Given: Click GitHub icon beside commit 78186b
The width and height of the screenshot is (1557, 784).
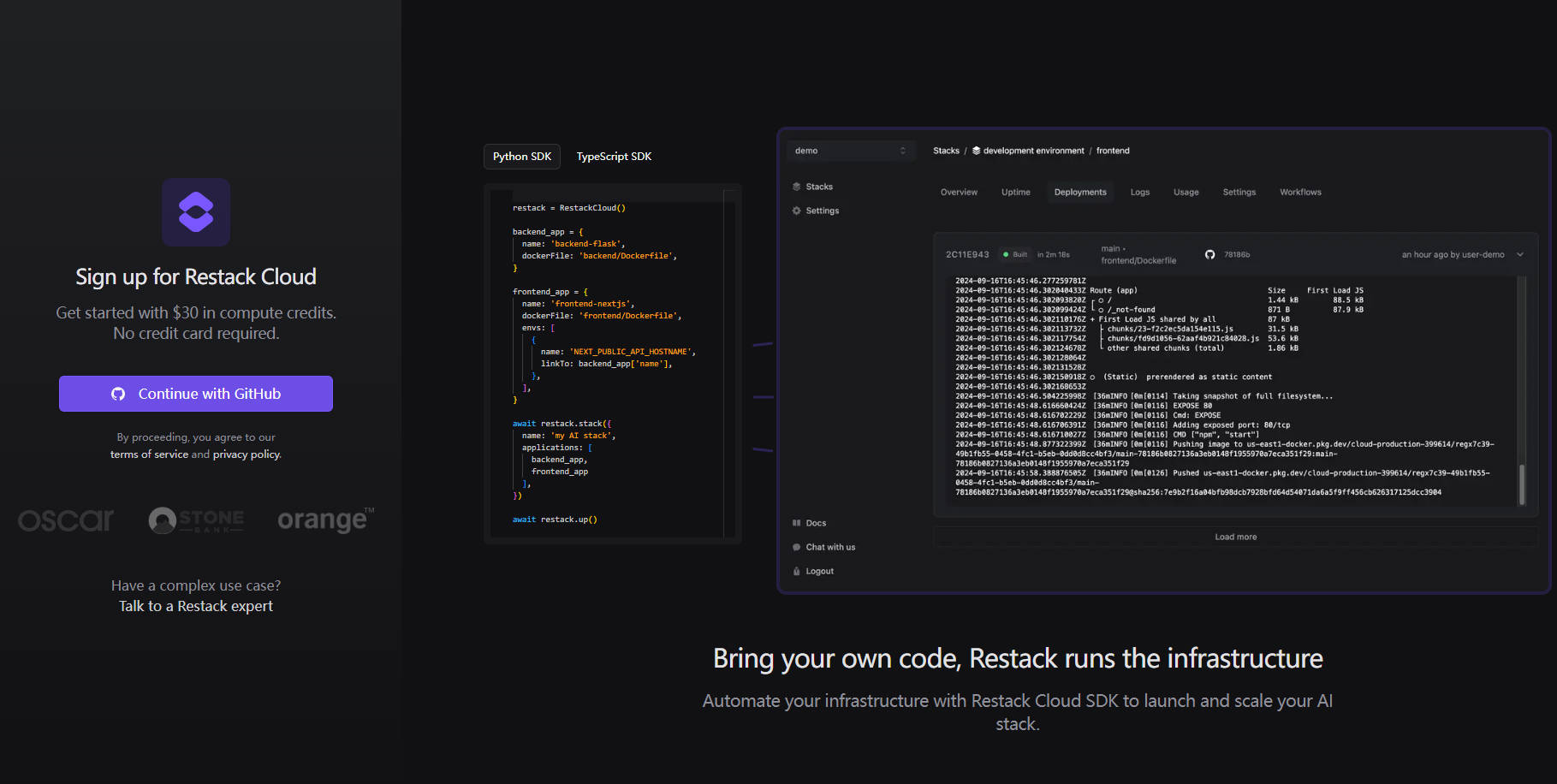Looking at the screenshot, I should click(1209, 254).
